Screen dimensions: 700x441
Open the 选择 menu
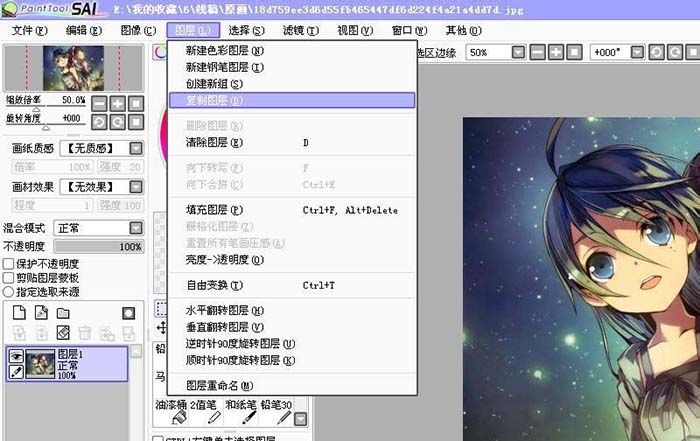tap(246, 30)
